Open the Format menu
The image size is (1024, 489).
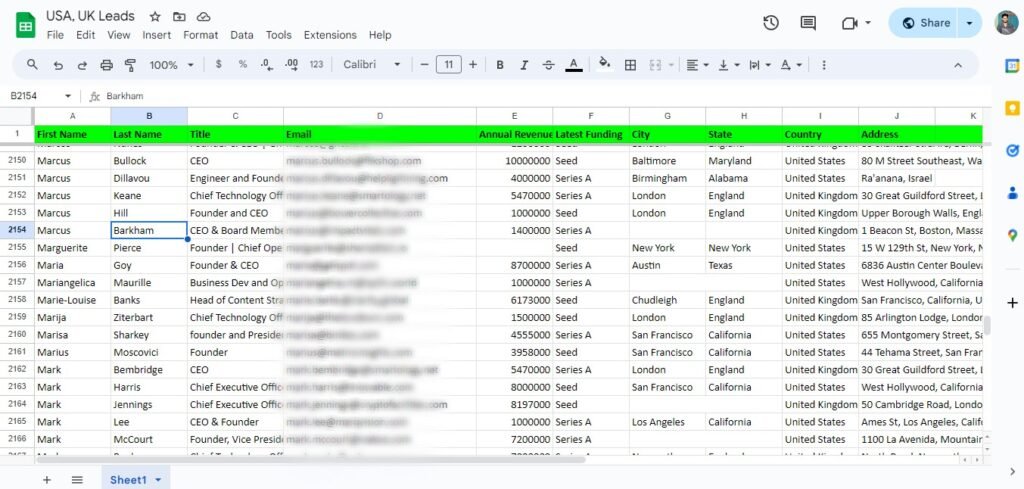coord(200,35)
